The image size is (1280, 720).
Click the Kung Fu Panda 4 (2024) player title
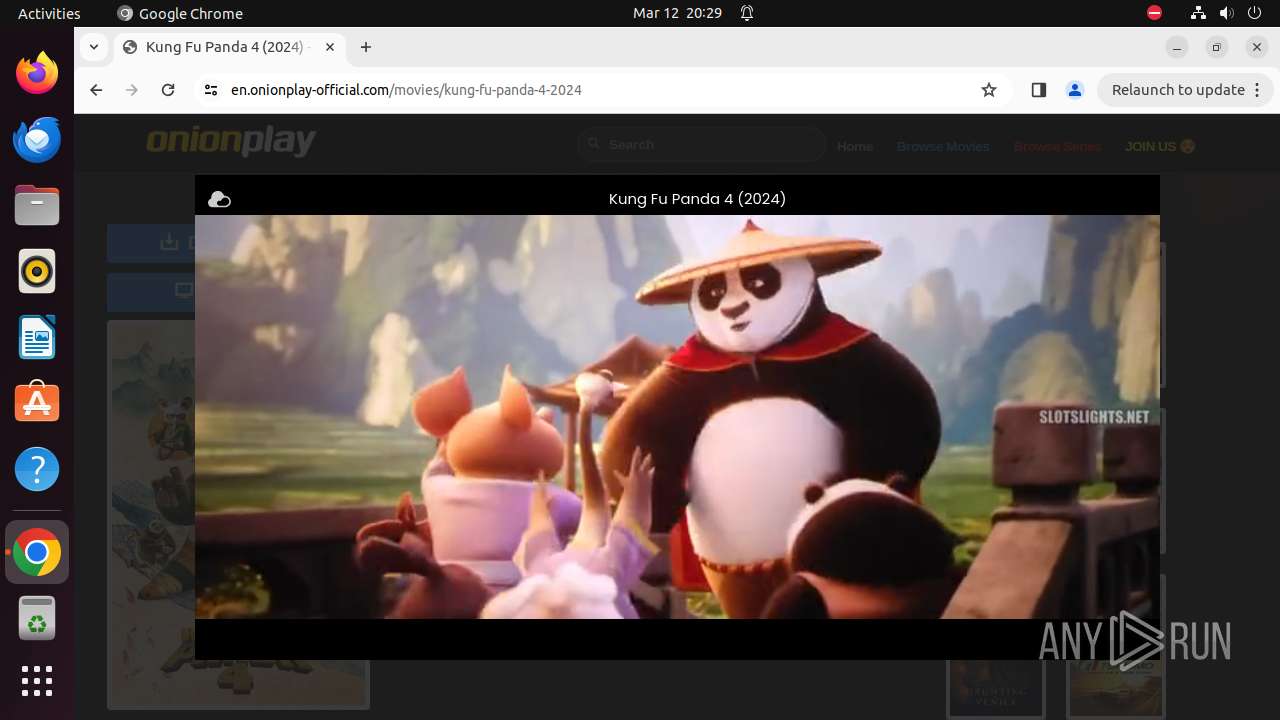pos(697,199)
